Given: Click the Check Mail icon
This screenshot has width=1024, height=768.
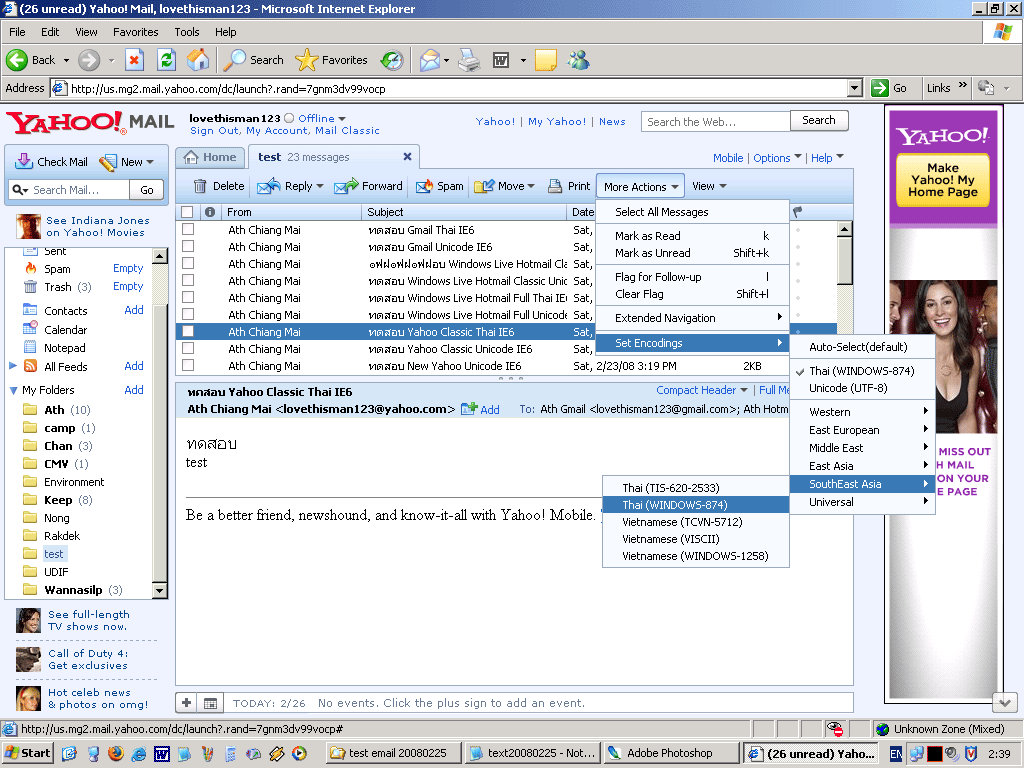Looking at the screenshot, I should [24, 161].
